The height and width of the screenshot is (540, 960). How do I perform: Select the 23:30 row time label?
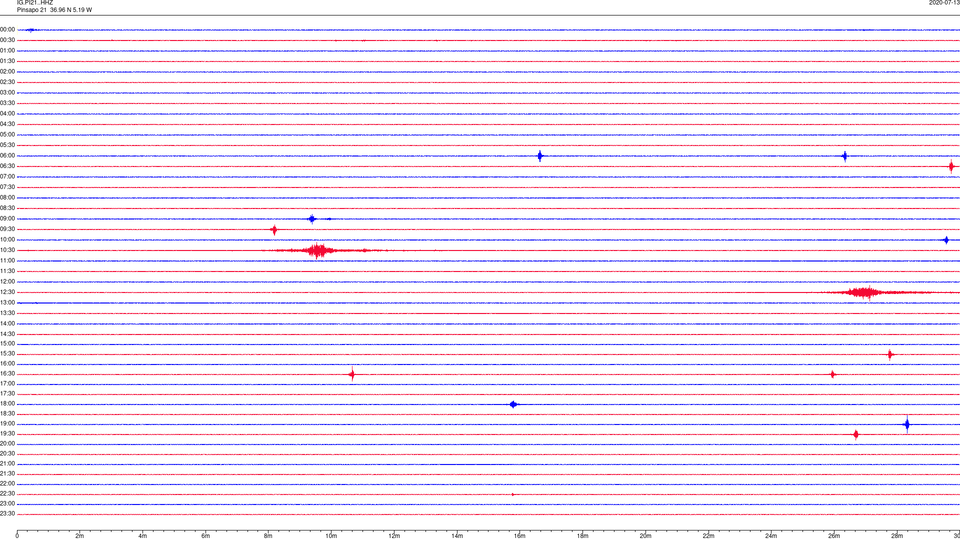point(7,514)
